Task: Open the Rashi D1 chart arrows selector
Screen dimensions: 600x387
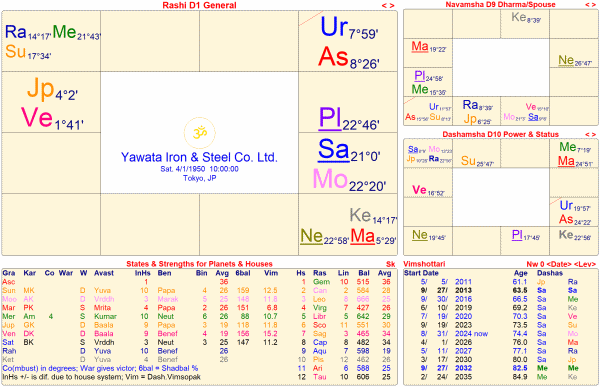Action: pyautogui.click(x=388, y=5)
